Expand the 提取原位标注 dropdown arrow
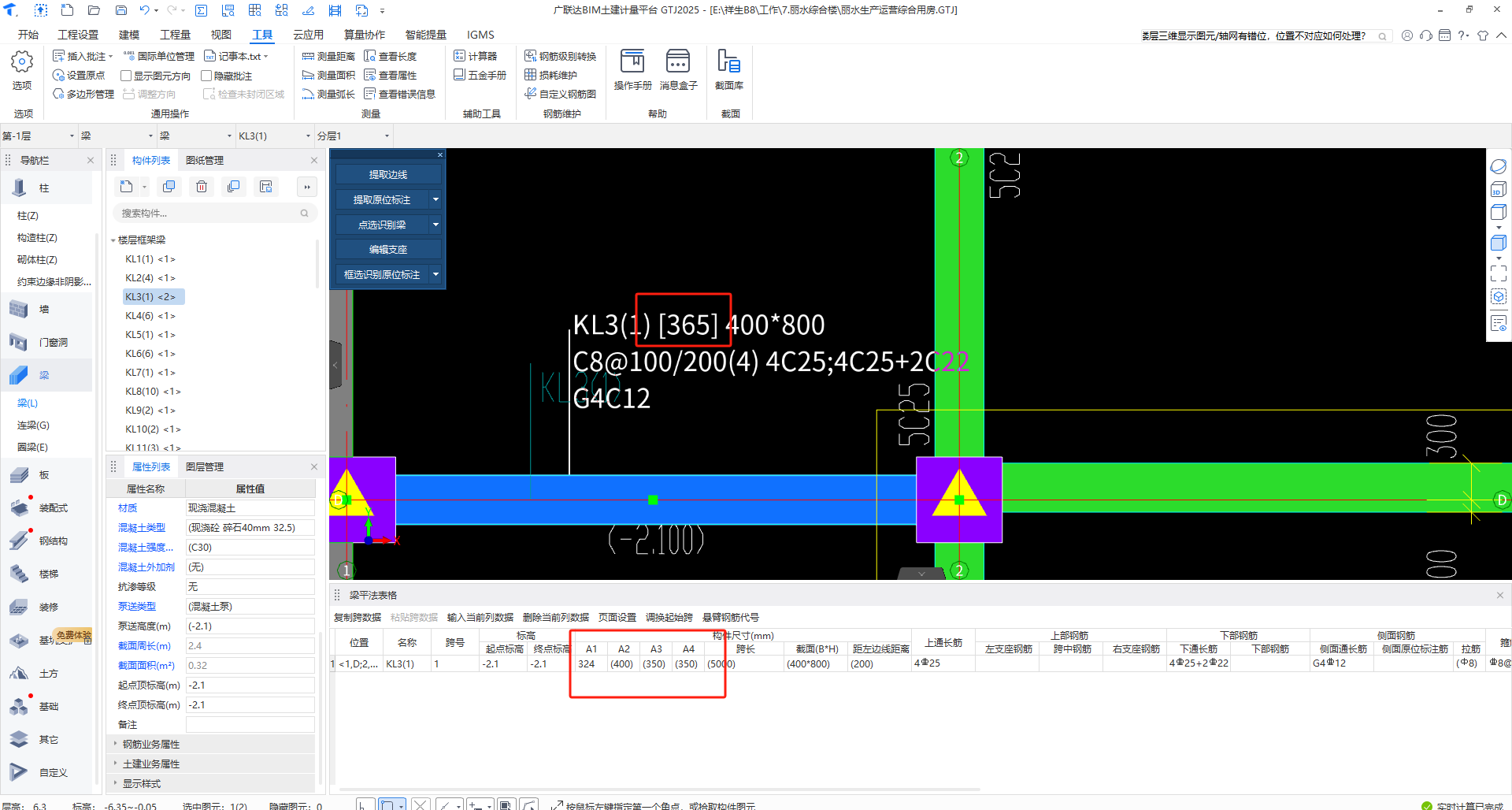The image size is (1512, 810). click(435, 199)
